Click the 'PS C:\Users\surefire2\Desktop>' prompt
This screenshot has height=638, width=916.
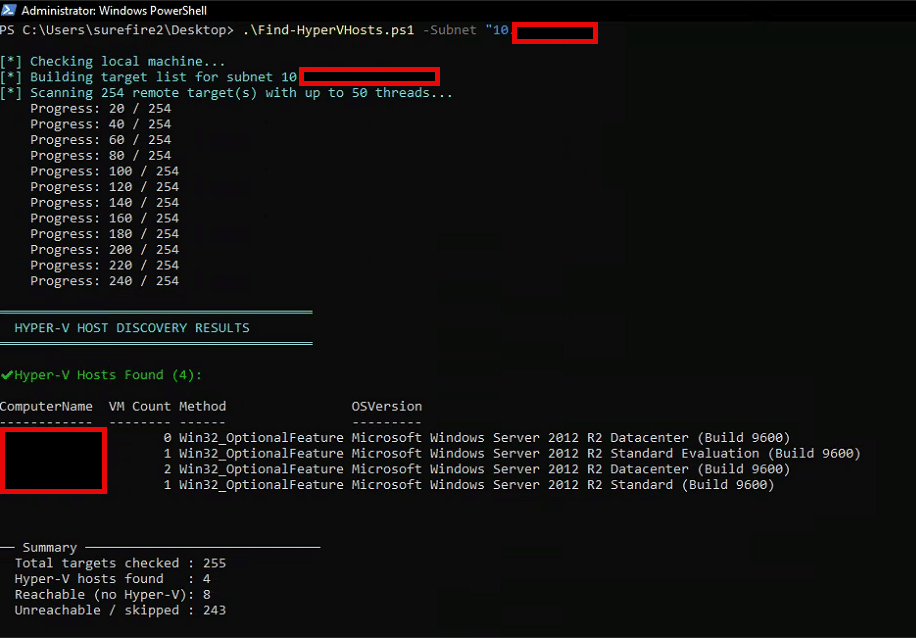[x=117, y=30]
